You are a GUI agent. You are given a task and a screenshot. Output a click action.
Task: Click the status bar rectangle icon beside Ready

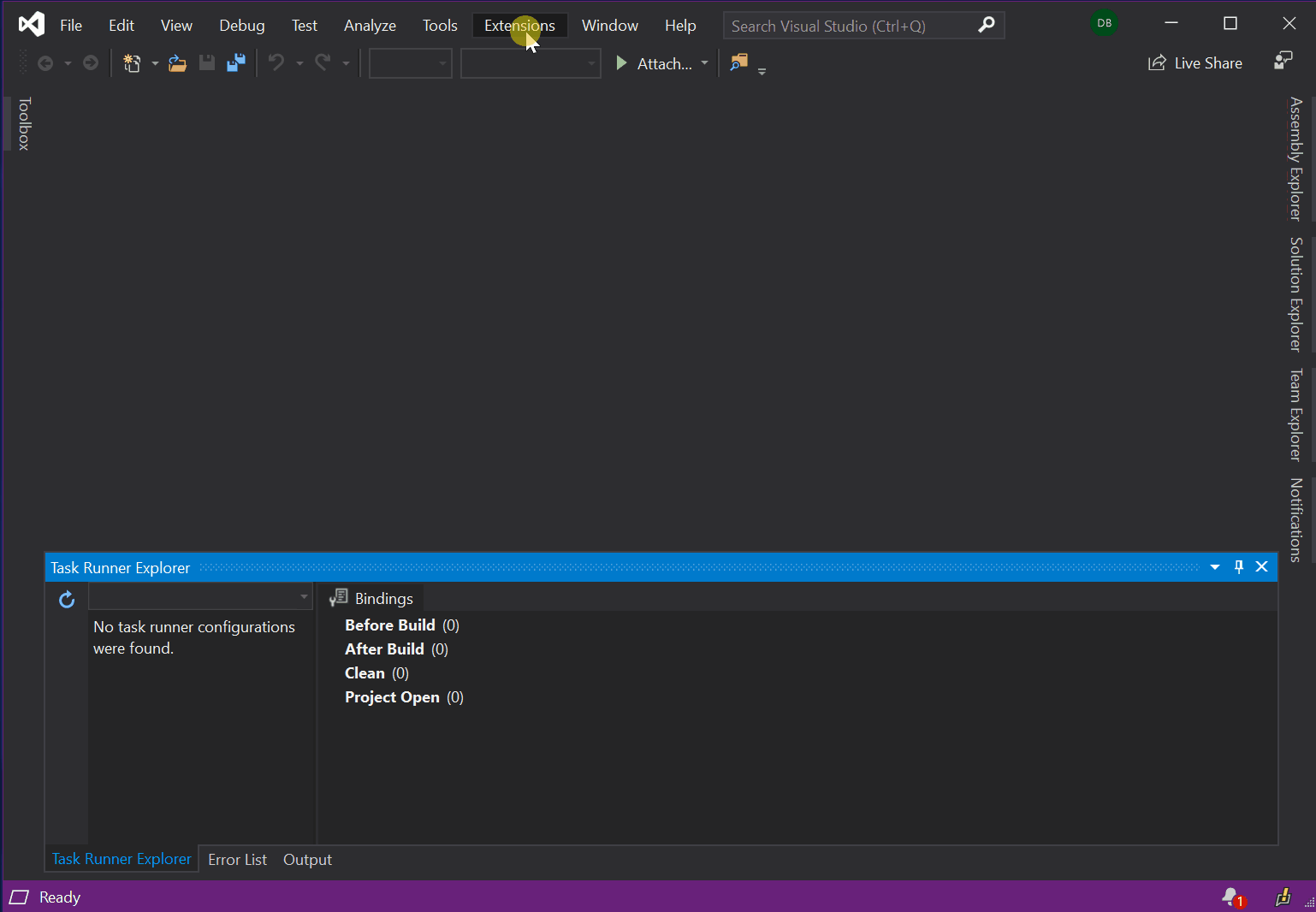(19, 897)
